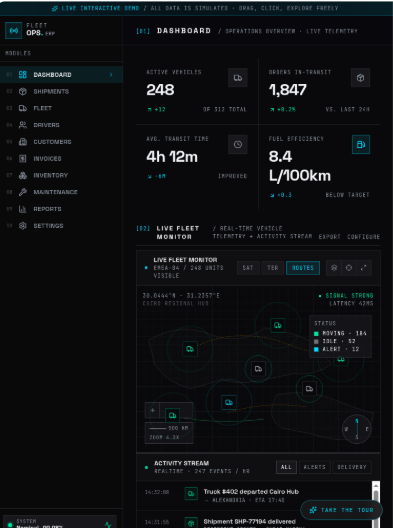Click ZOOM 6.2X indicator on map

[x=164, y=437]
